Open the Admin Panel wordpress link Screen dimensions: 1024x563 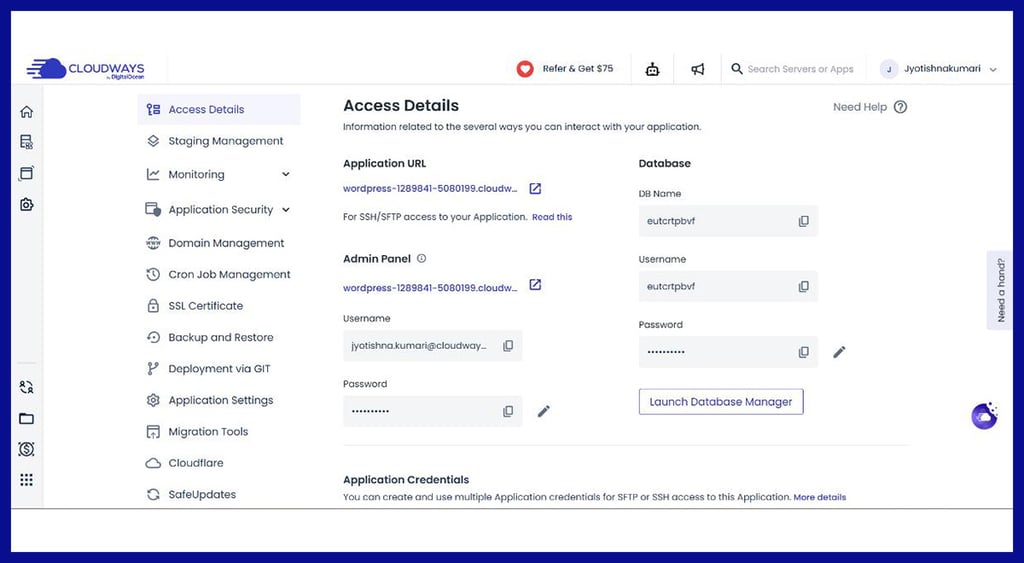tap(430, 288)
